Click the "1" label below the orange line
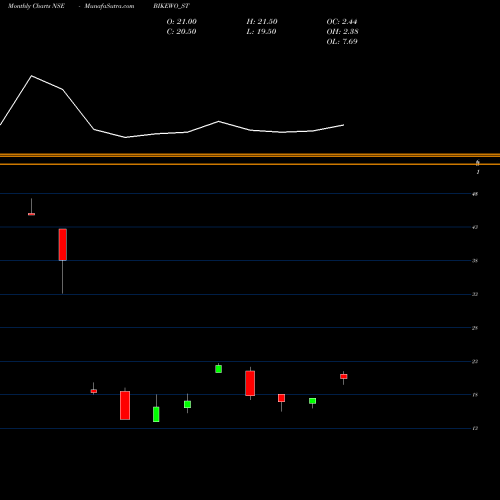Image resolution: width=500 pixels, height=500 pixels. (x=478, y=172)
